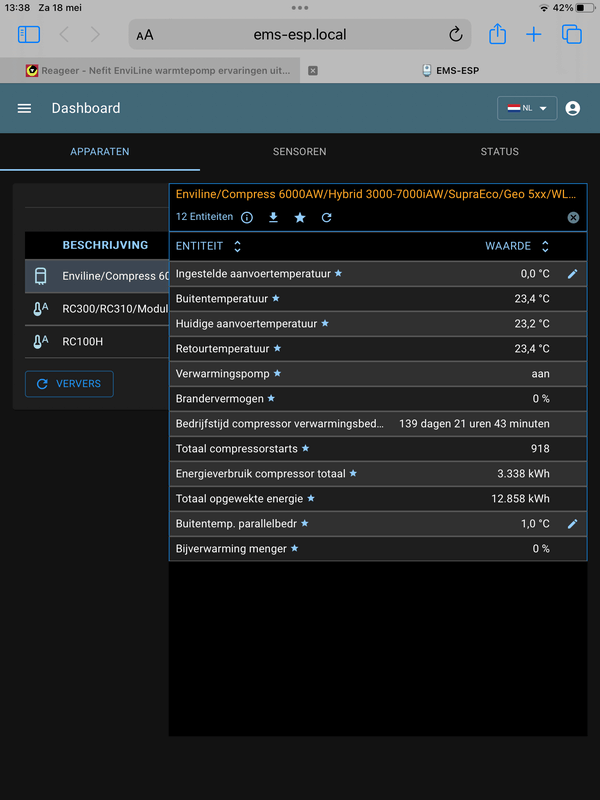This screenshot has height=800, width=600.
Task: Open the user account profile icon
Action: (572, 108)
